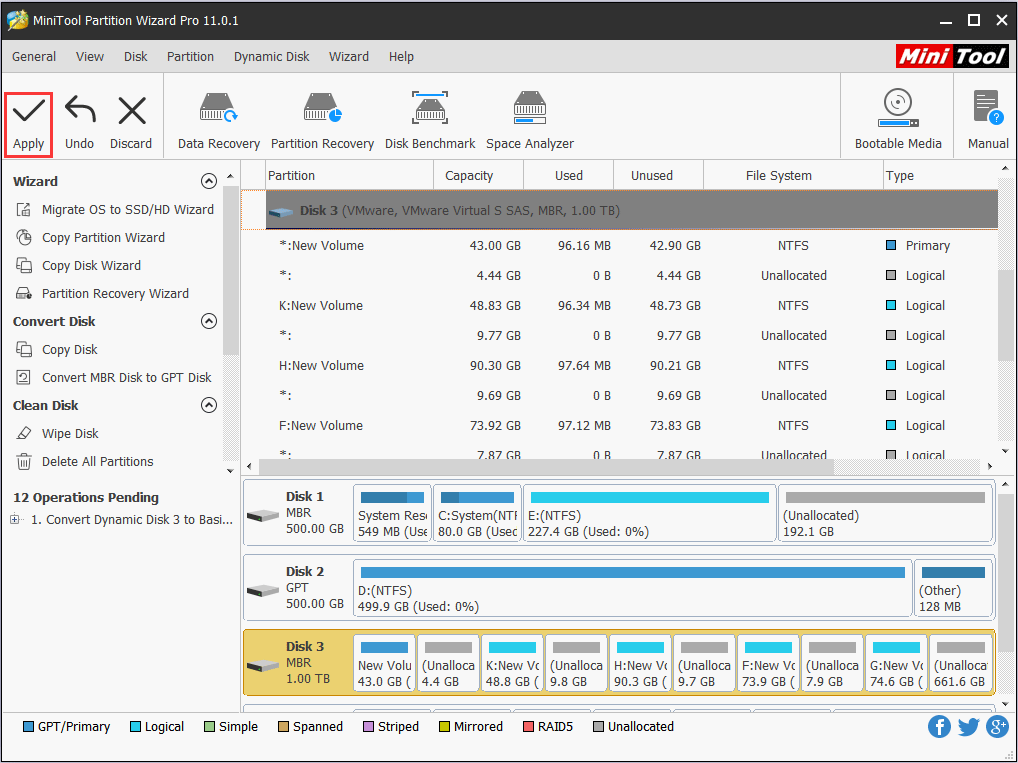Sort by the File System column header

[793, 175]
